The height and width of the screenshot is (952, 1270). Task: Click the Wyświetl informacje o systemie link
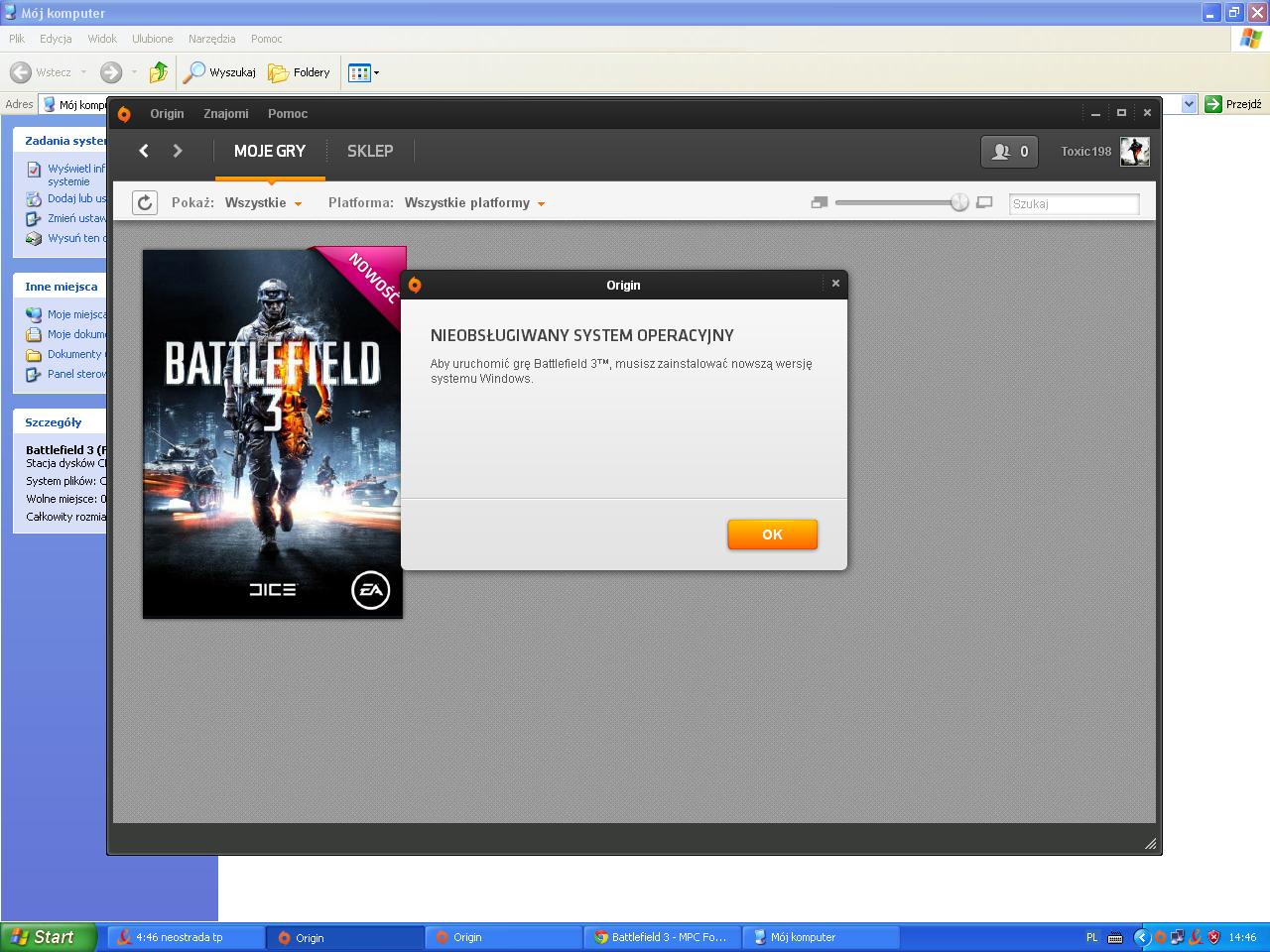(x=76, y=175)
